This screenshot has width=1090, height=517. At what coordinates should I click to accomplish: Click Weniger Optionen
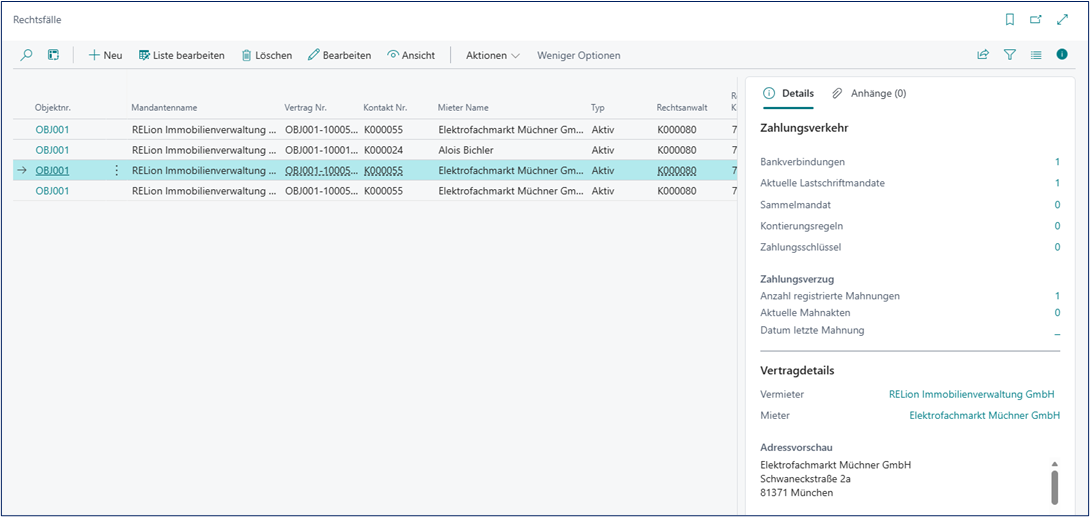(578, 55)
